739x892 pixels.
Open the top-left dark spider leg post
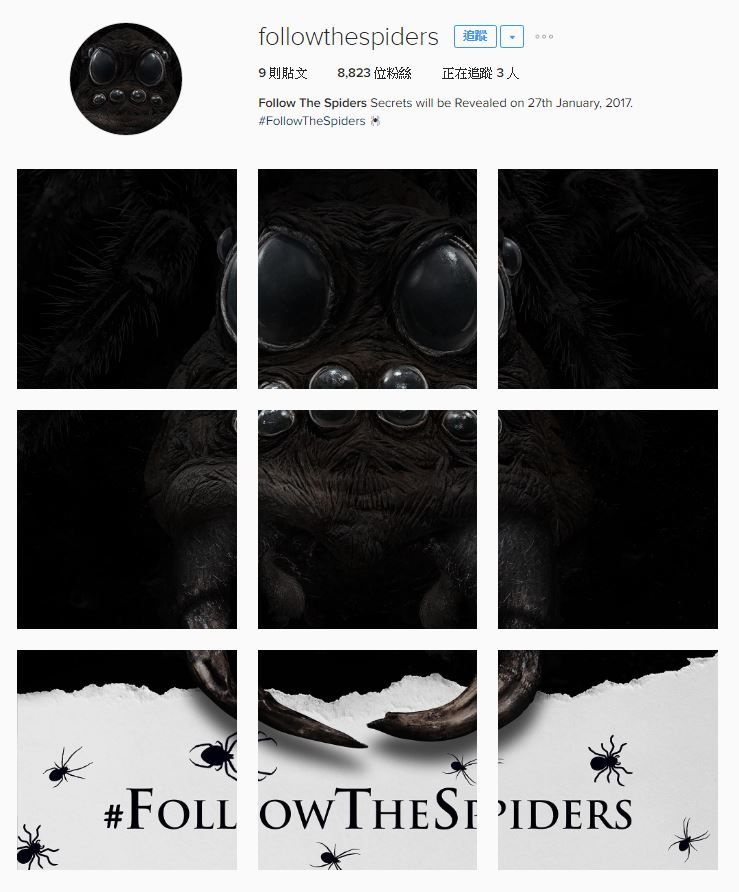tap(127, 279)
